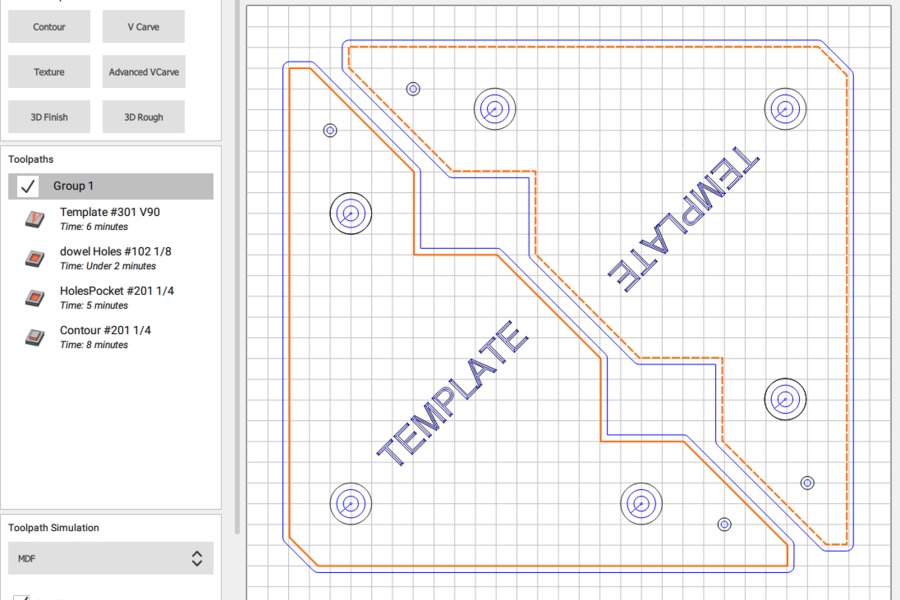Click the Template #301 V90 V-carve icon
The image size is (900, 600).
point(35,219)
